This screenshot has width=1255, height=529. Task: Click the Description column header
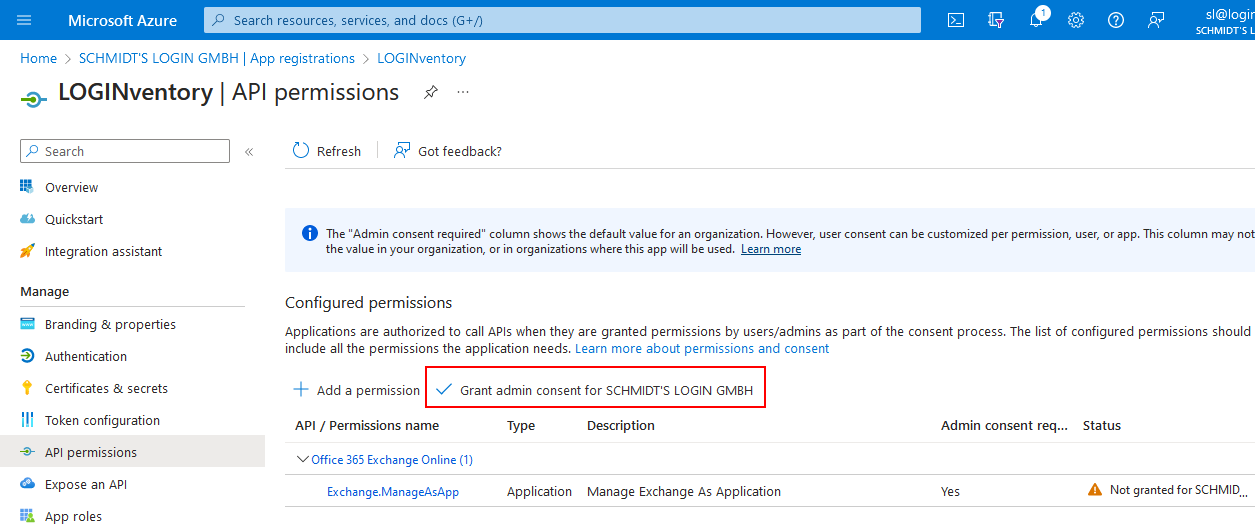coord(621,425)
